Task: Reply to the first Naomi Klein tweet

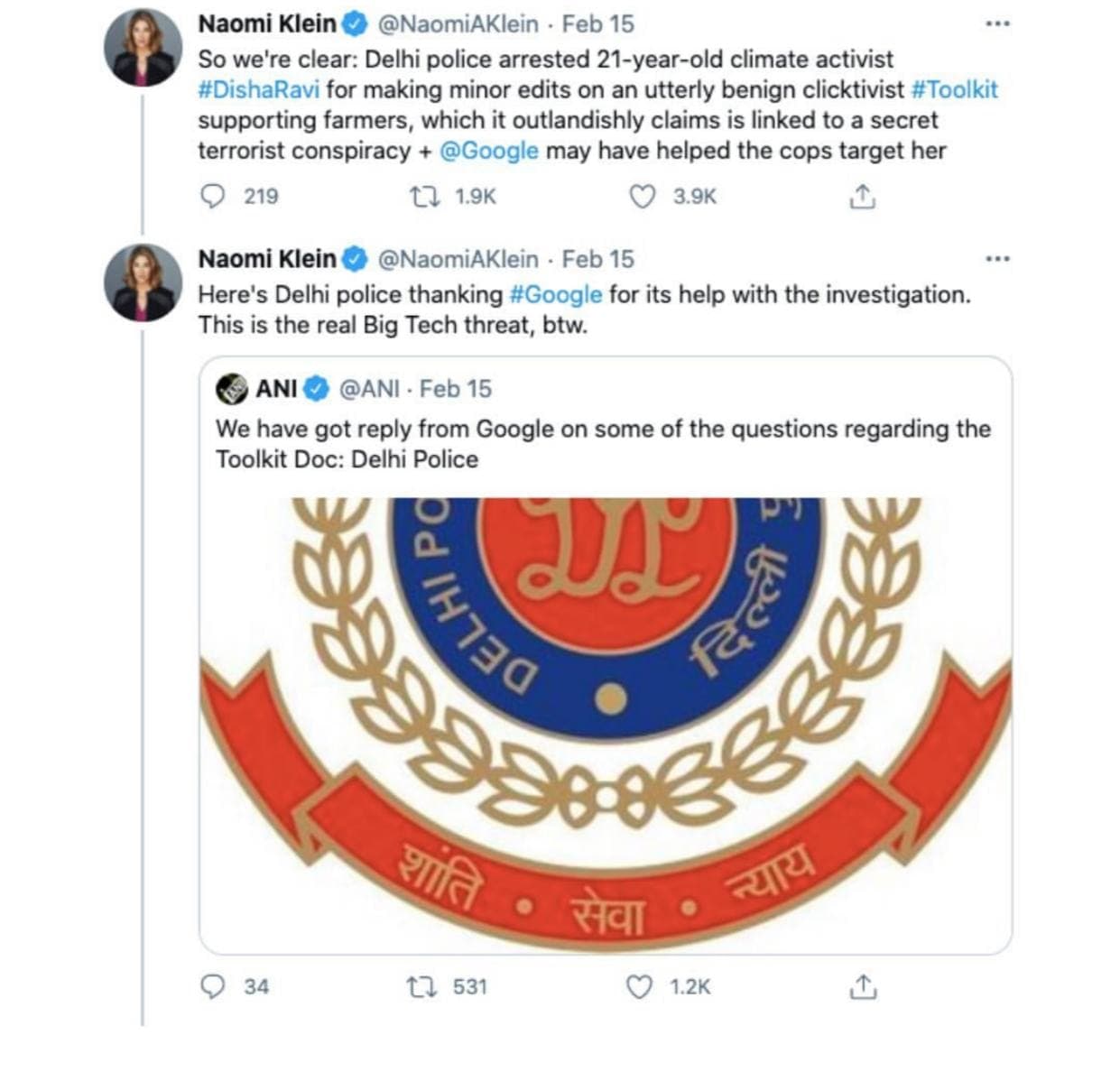Action: coord(212,197)
